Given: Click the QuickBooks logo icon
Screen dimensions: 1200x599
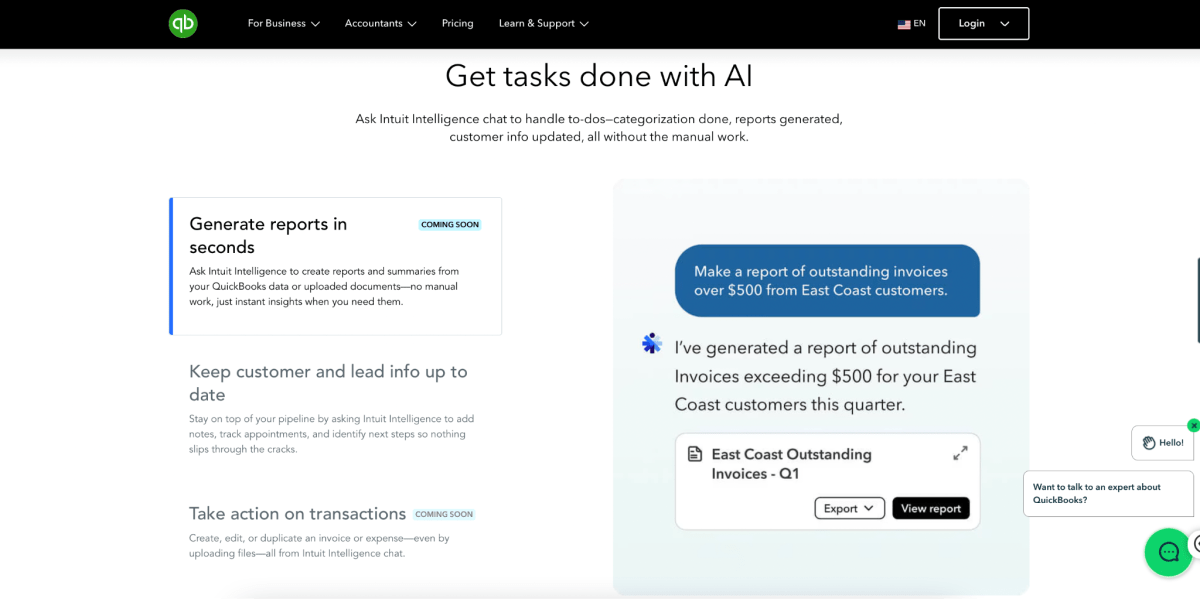Looking at the screenshot, I should point(183,24).
